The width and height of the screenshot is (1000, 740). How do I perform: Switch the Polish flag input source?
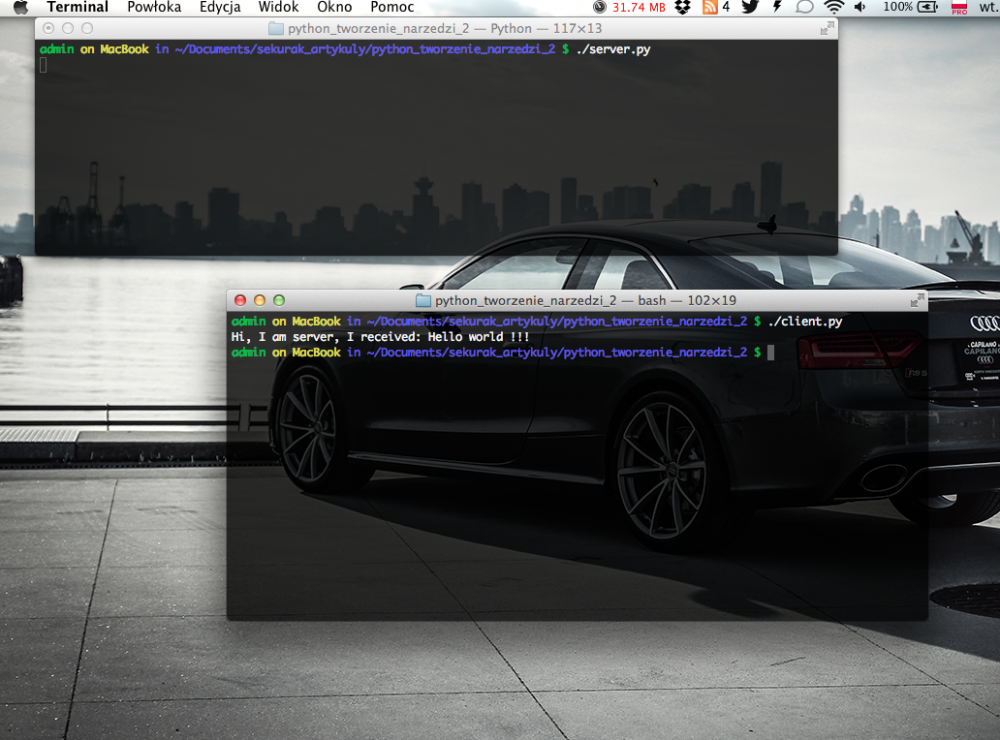click(958, 7)
